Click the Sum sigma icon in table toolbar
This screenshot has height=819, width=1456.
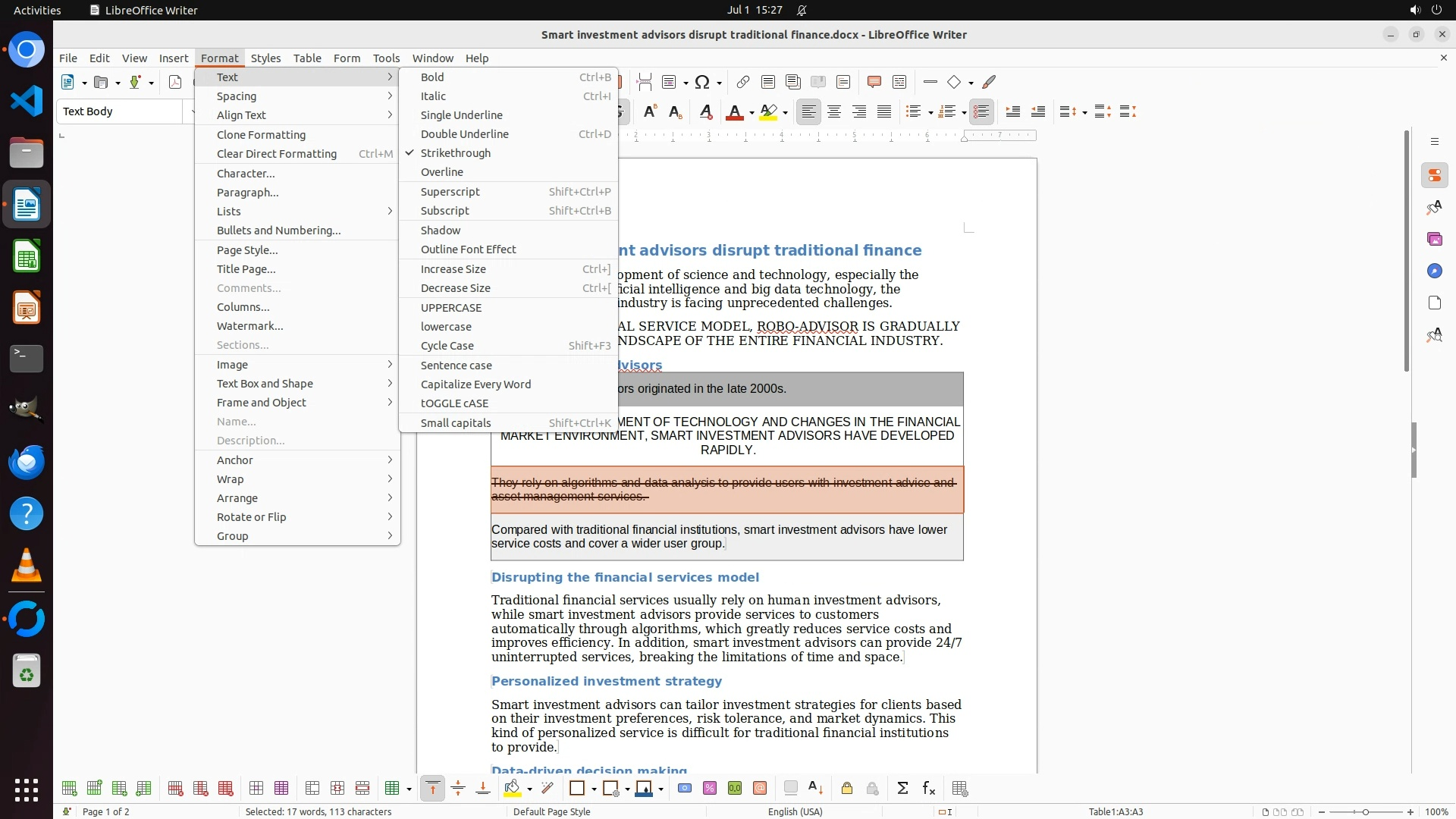[902, 789]
